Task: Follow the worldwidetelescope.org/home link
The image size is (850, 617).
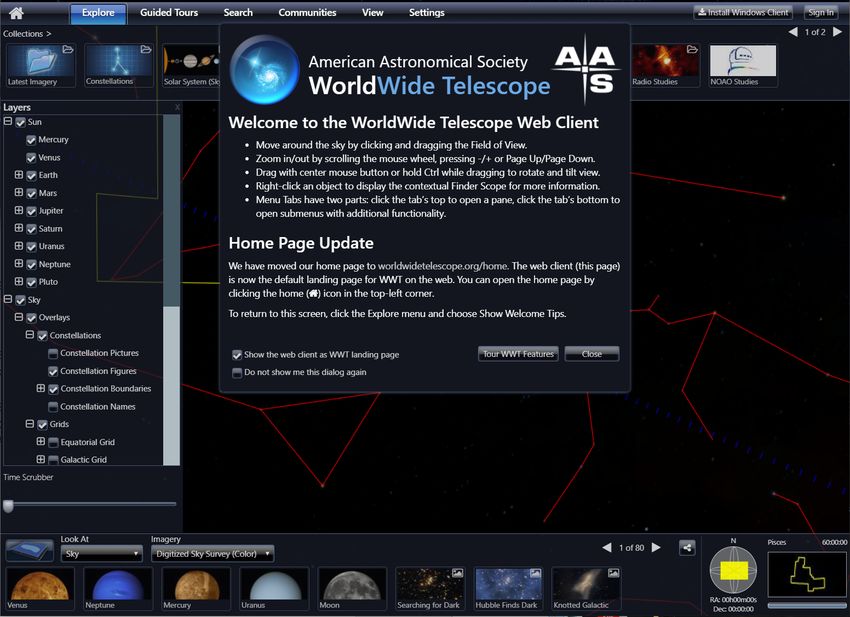Action: click(x=442, y=266)
